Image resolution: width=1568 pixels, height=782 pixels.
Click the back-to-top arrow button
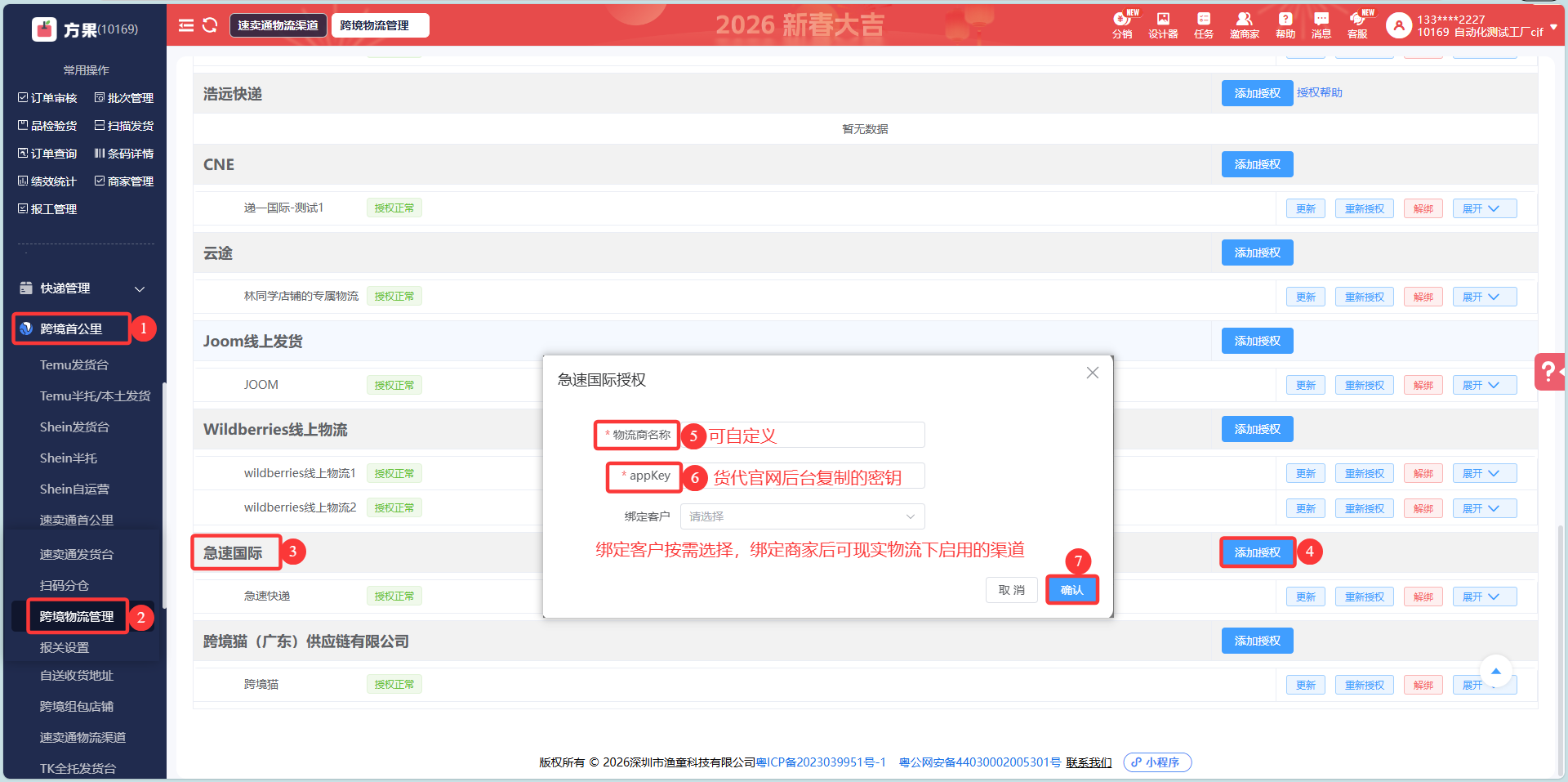(x=1496, y=671)
